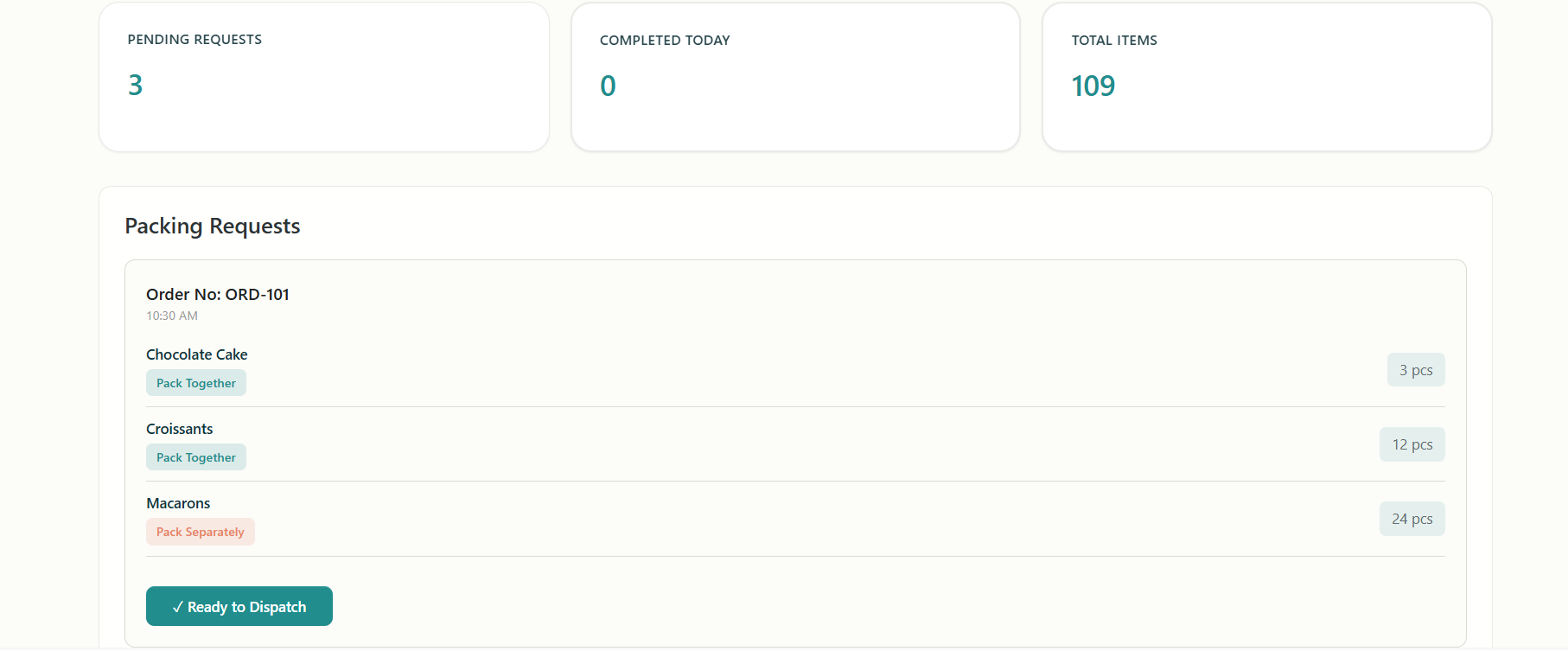
Task: Click the Ready to Dispatch button
Action: 239,606
